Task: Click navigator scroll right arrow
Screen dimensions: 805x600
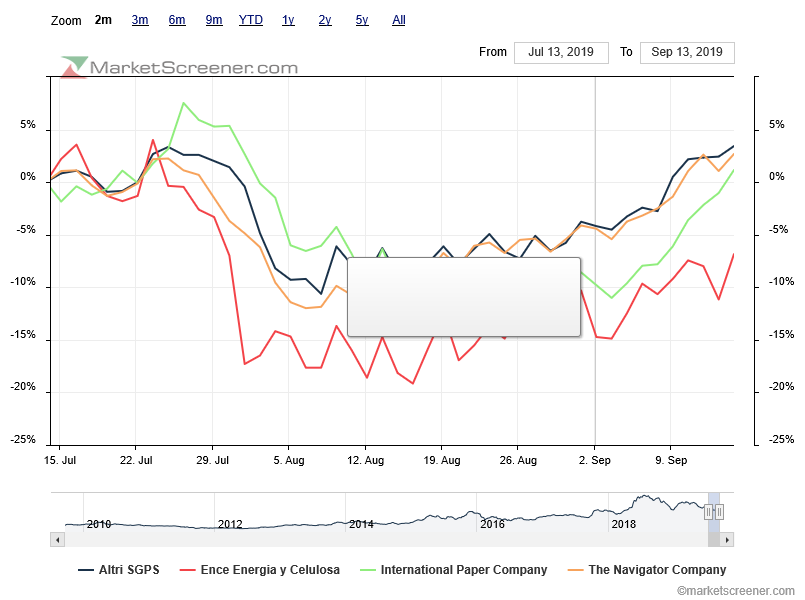Action: coord(727,540)
